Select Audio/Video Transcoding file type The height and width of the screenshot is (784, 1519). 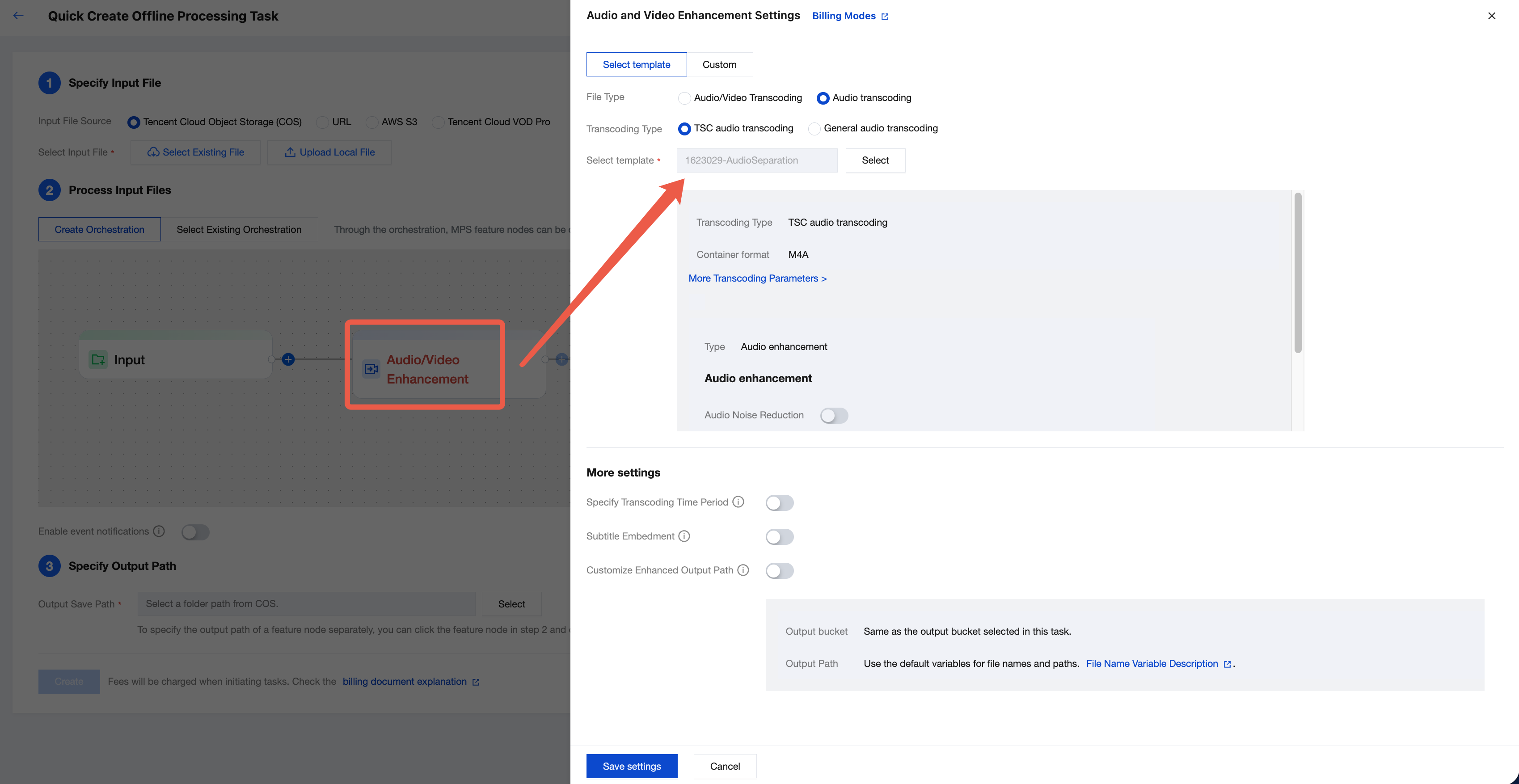[x=684, y=98]
